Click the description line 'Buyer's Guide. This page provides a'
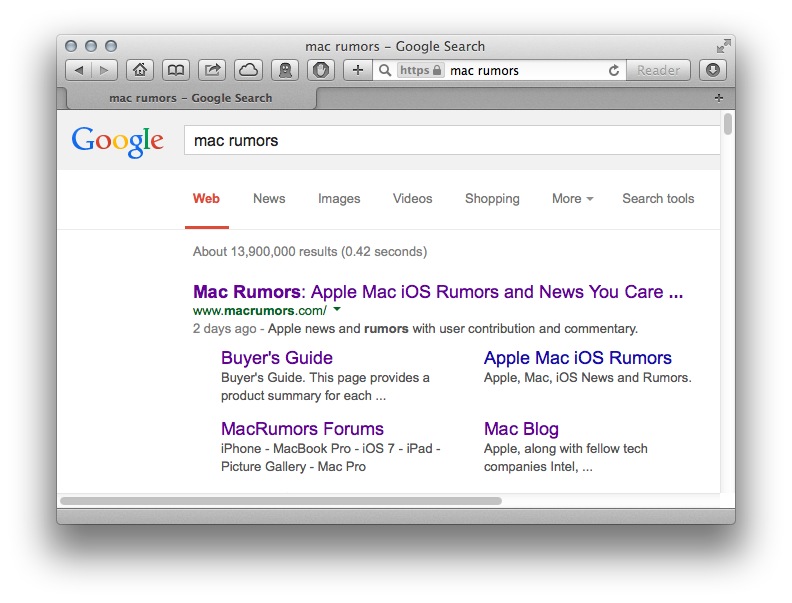Screen dimensions: 792x603 pyautogui.click(x=325, y=378)
